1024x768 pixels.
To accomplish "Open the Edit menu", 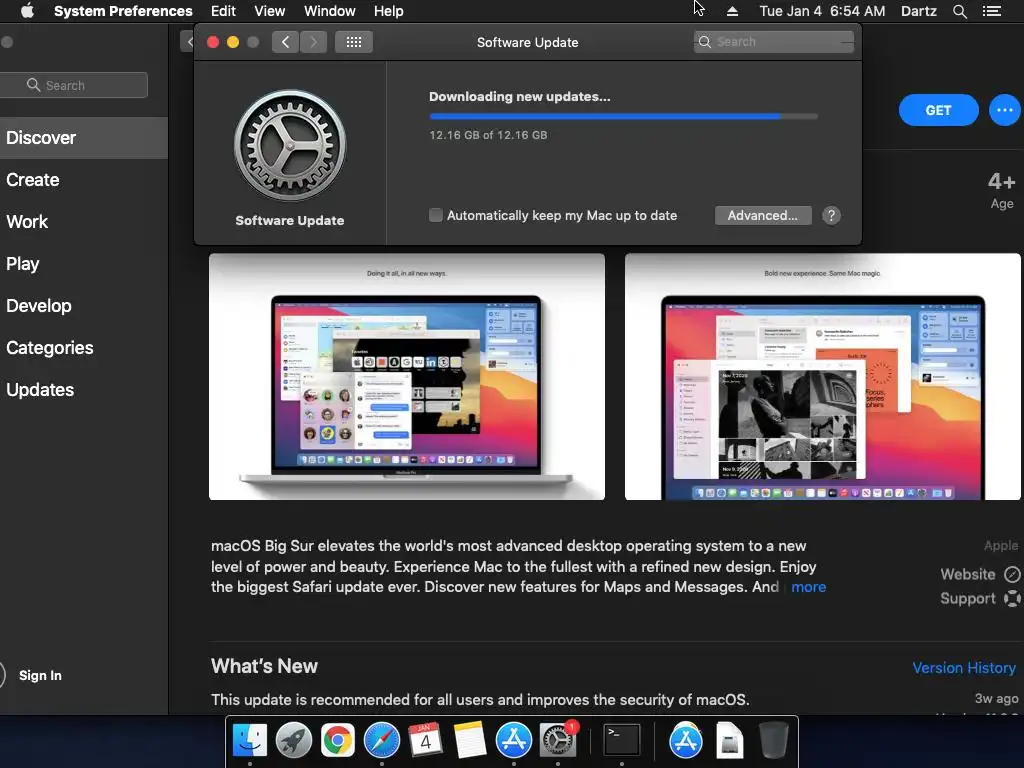I will pos(223,11).
